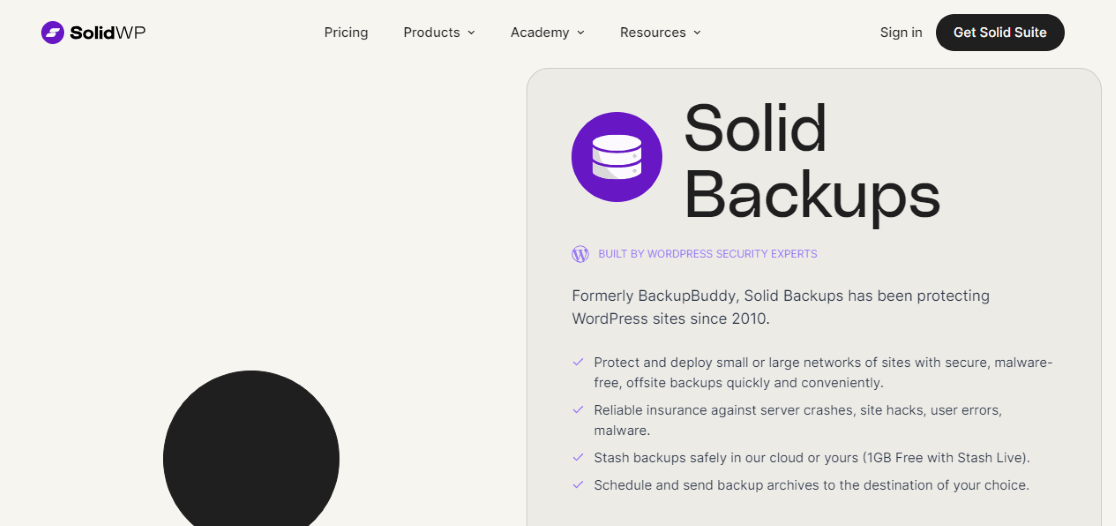Click checkmark beside 'Reliable insurance' line
Screen dimensions: 1116x526
[x=578, y=410]
